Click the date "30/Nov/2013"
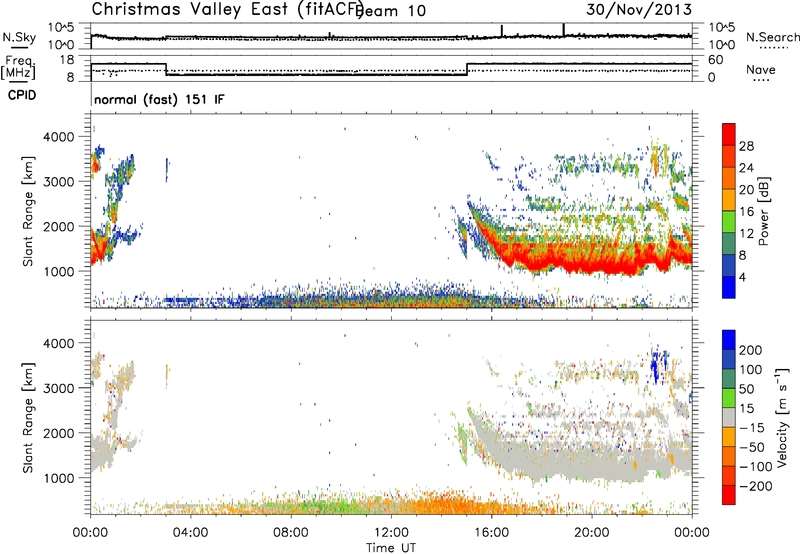 pyautogui.click(x=639, y=10)
